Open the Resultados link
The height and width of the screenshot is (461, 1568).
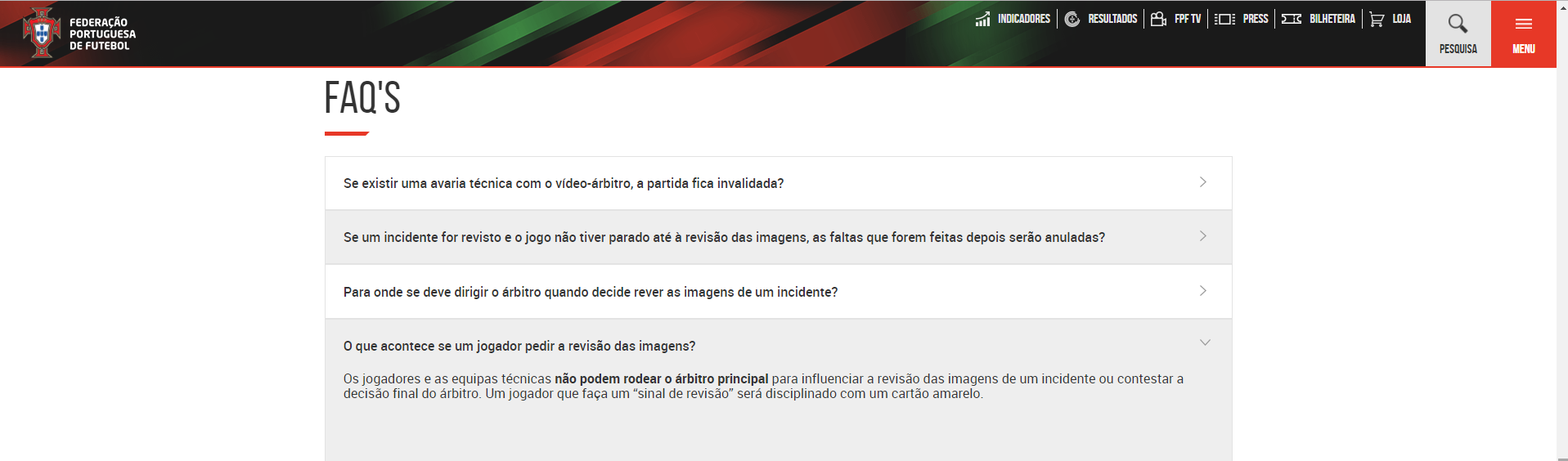[x=1112, y=19]
